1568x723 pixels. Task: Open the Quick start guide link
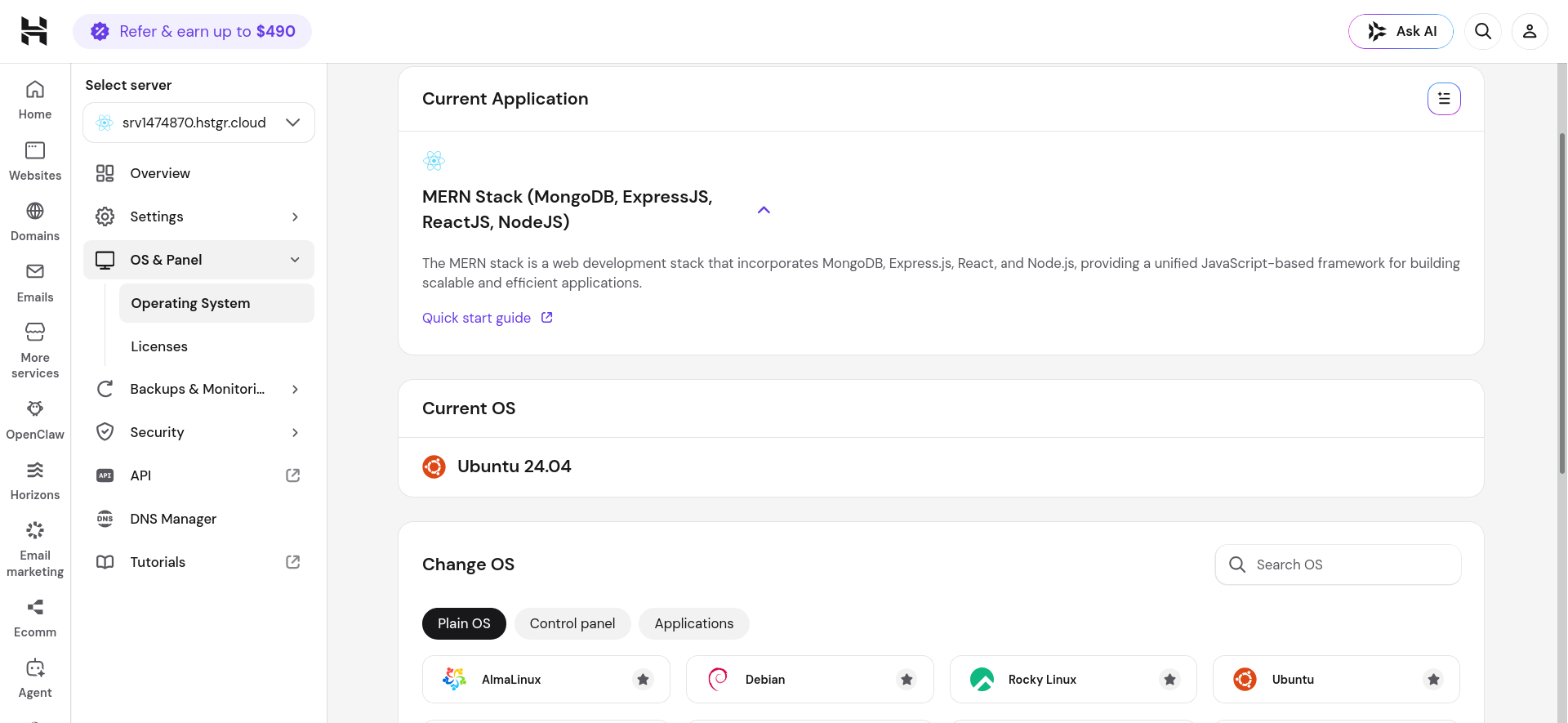tap(488, 318)
